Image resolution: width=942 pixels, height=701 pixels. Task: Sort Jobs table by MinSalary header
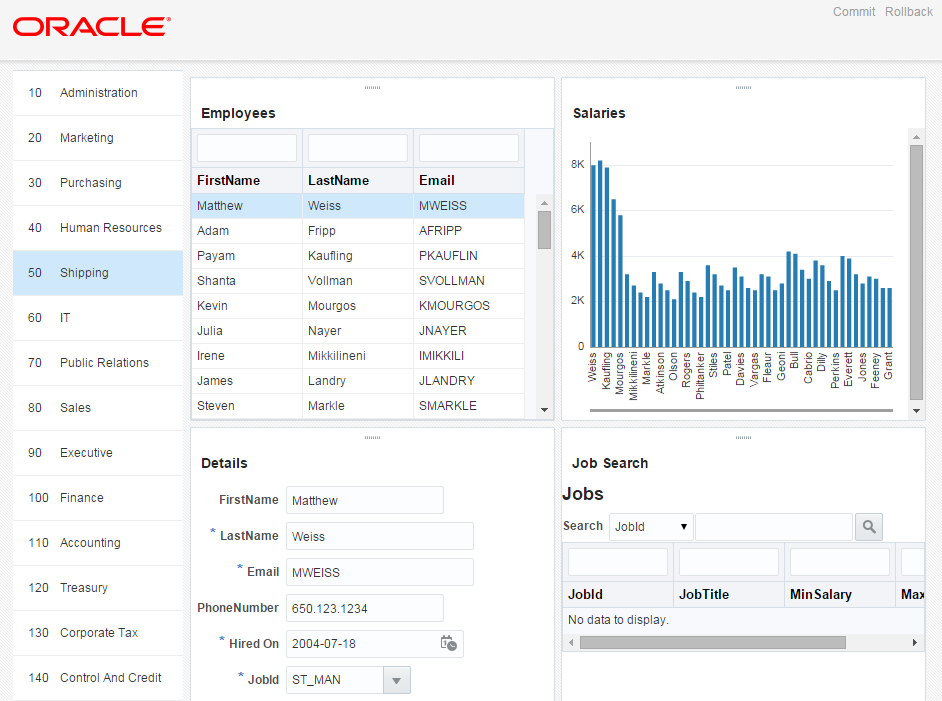click(x=840, y=595)
